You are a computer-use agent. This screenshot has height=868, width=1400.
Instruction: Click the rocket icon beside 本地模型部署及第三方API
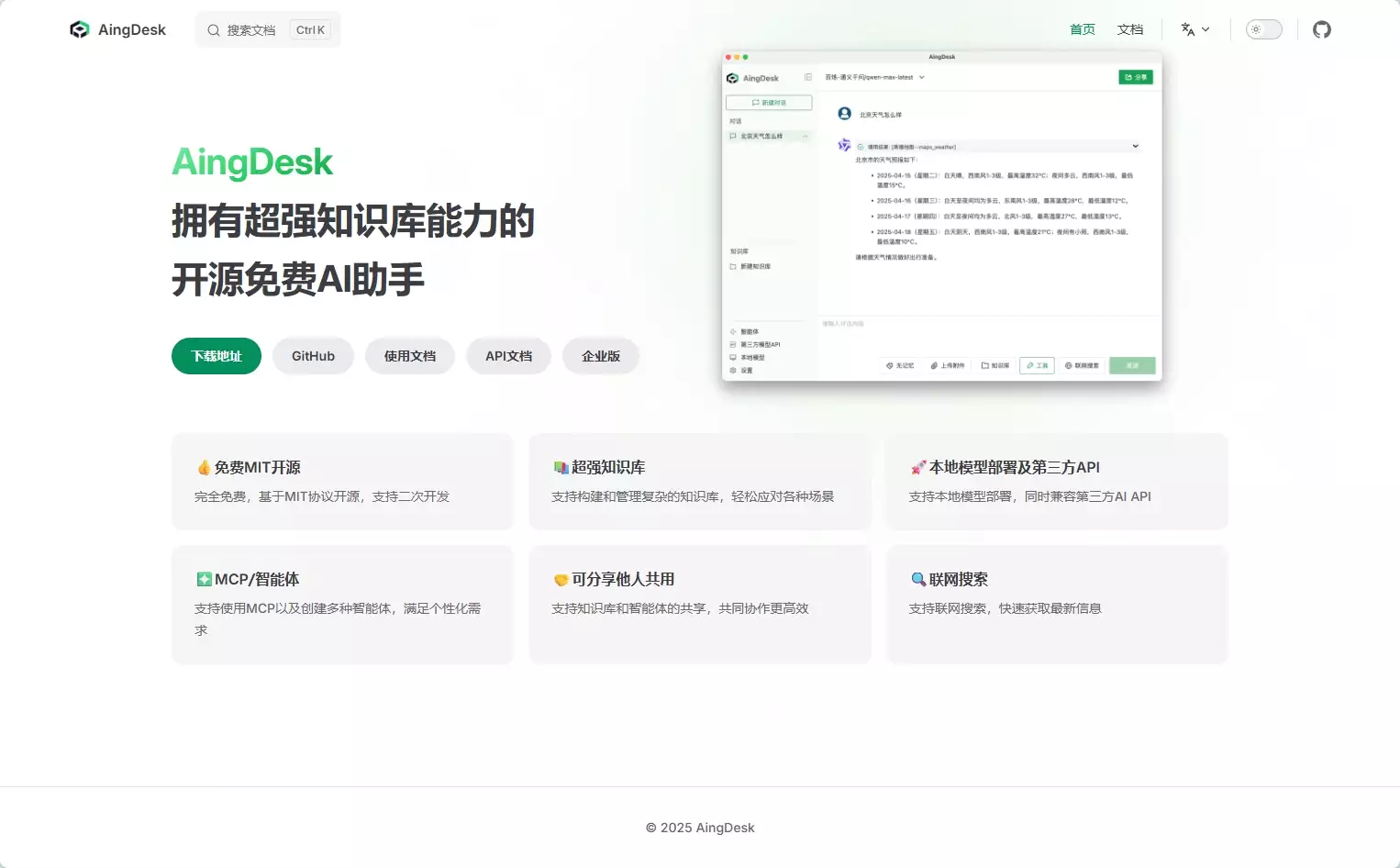(918, 468)
